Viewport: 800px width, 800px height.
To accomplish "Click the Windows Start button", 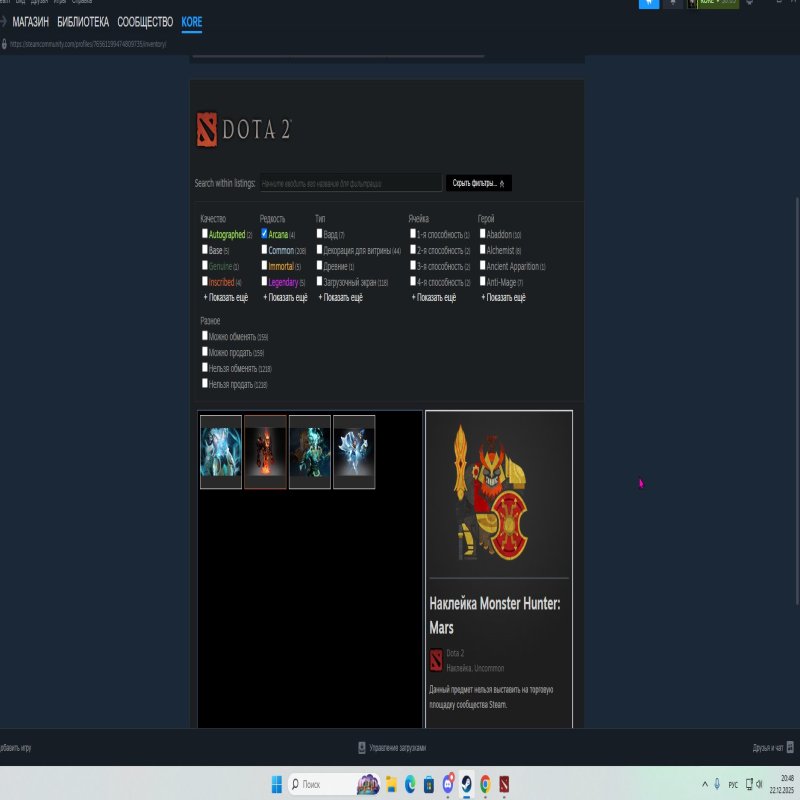I will tap(275, 784).
